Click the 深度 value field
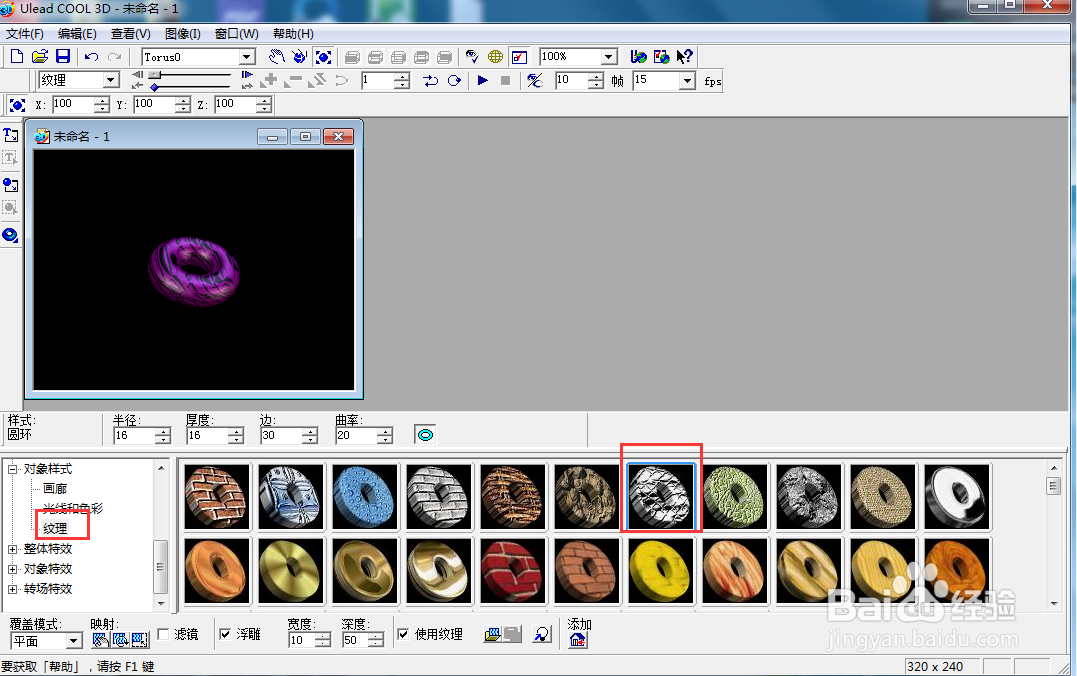The width and height of the screenshot is (1077, 676). pyautogui.click(x=355, y=640)
